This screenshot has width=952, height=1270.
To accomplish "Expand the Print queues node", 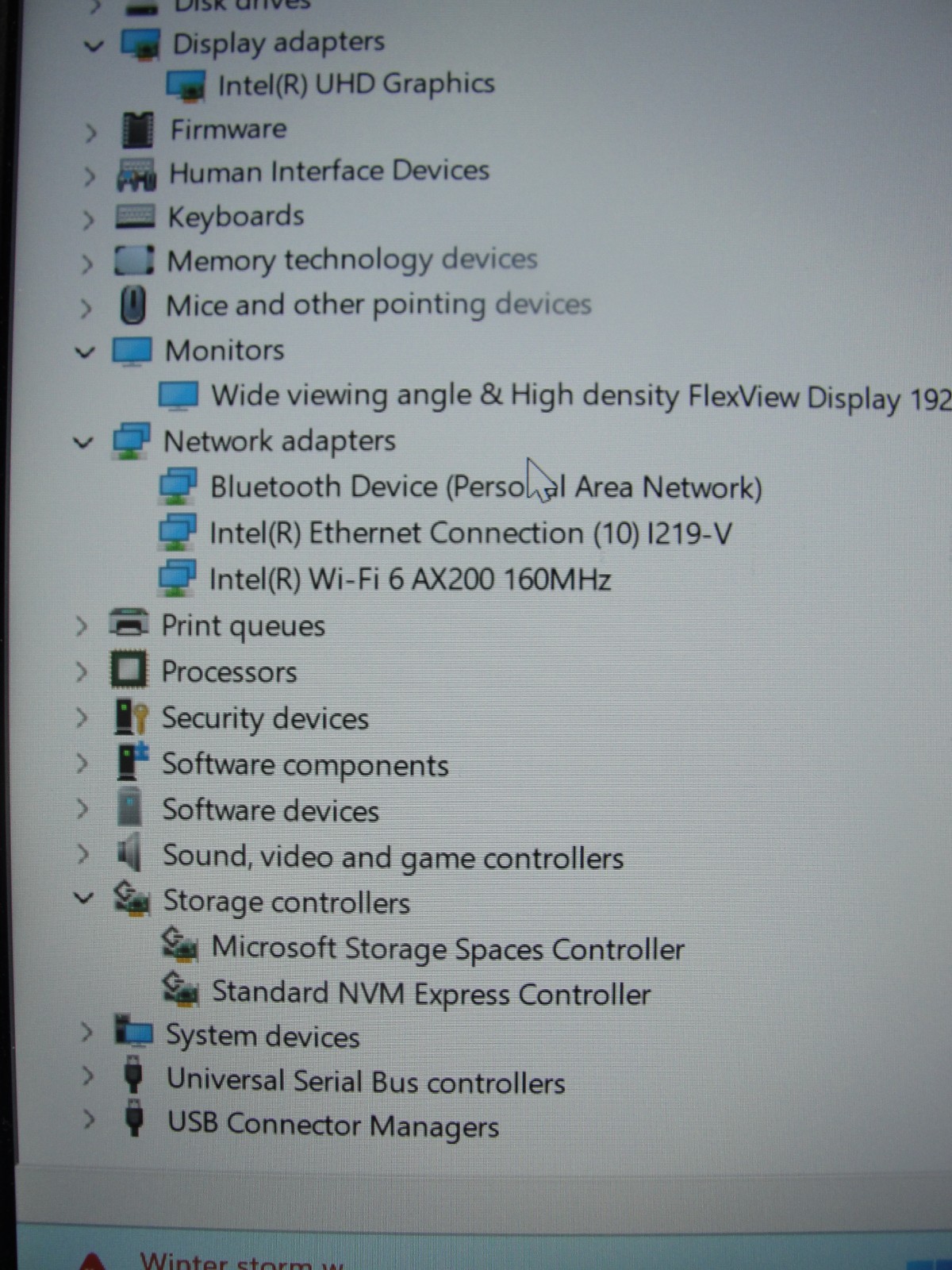I will pos(81,627).
